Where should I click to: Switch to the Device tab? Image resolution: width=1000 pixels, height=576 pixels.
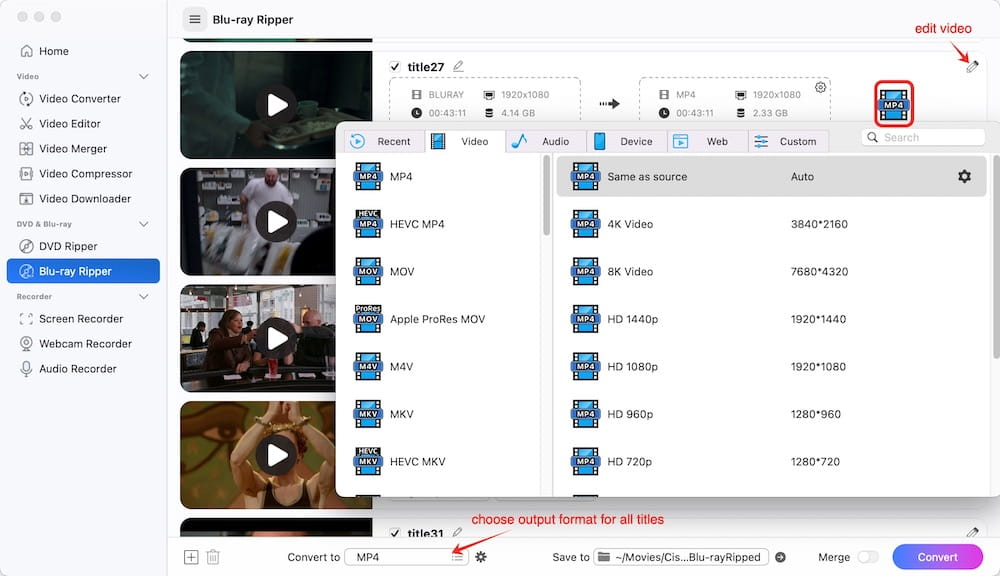coord(627,141)
